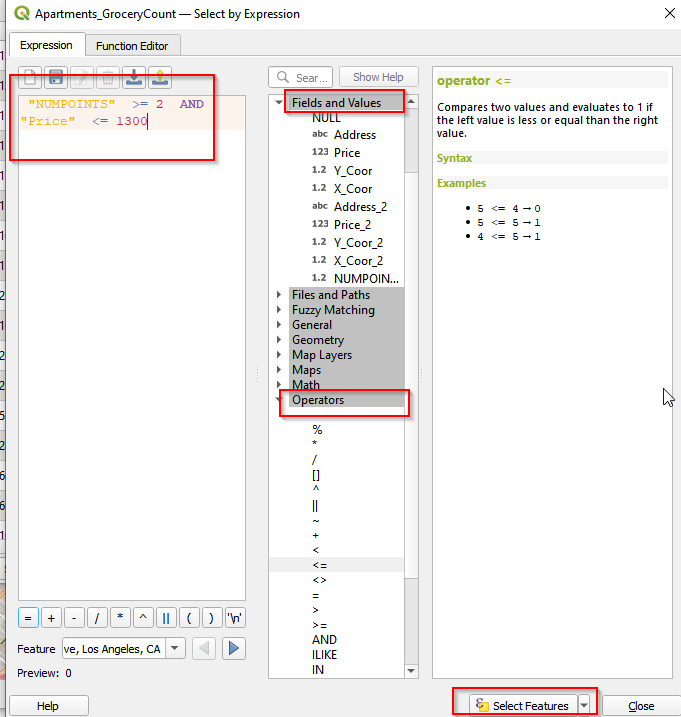Select the ILIKE operator in list
Screen dimensions: 681x717
[x=324, y=655]
